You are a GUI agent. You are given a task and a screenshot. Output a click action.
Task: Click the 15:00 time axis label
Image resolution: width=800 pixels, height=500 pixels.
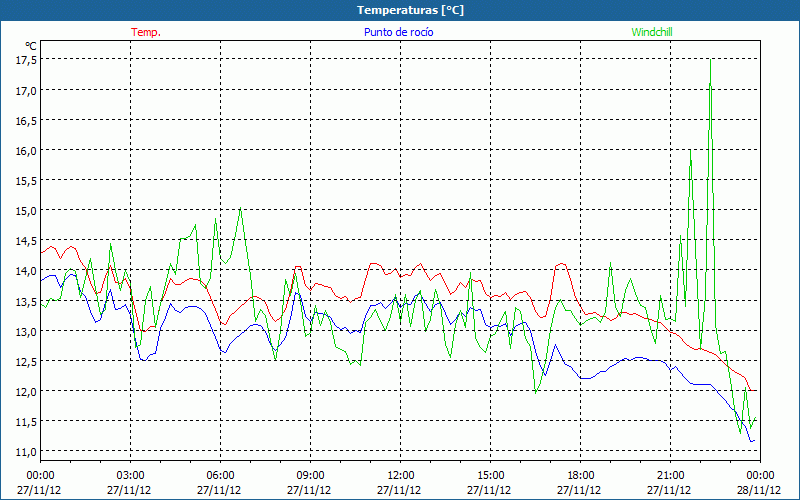490,476
